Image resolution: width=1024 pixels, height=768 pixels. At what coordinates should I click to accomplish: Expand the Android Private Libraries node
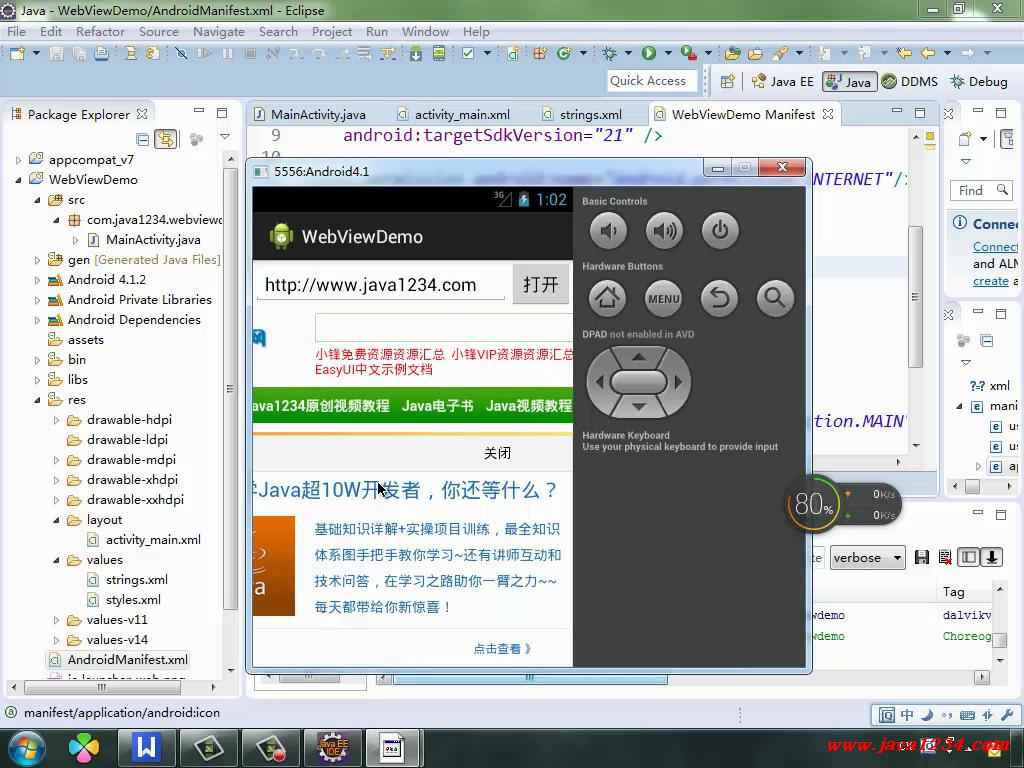coord(37,300)
